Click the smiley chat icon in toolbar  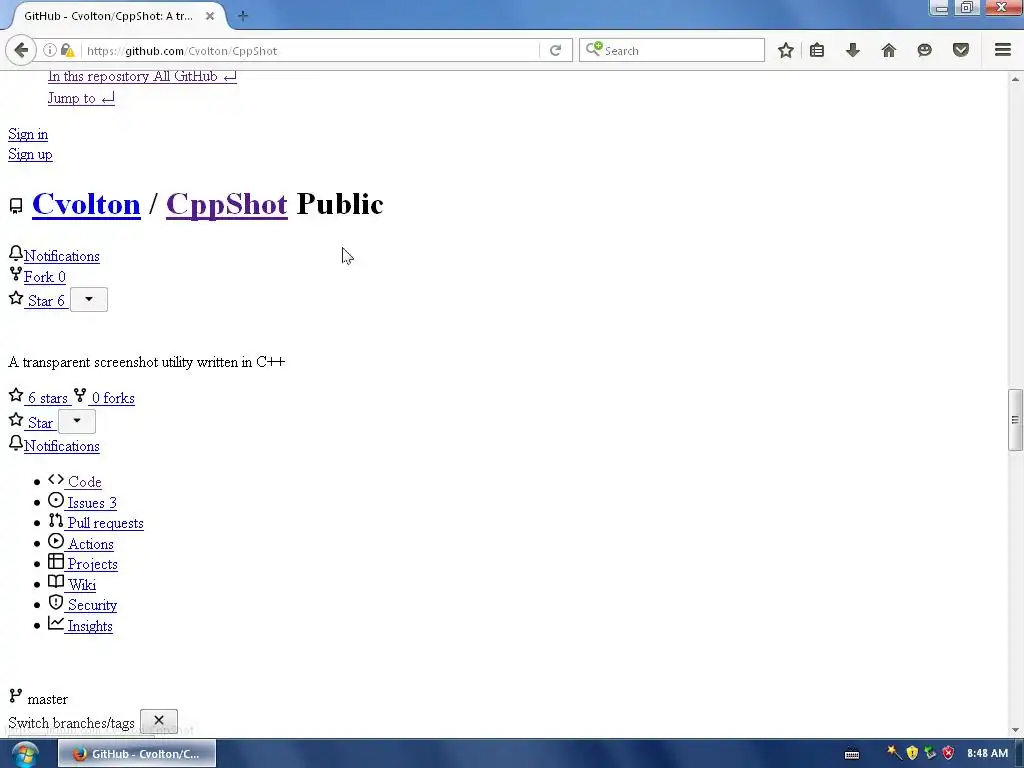pos(925,50)
